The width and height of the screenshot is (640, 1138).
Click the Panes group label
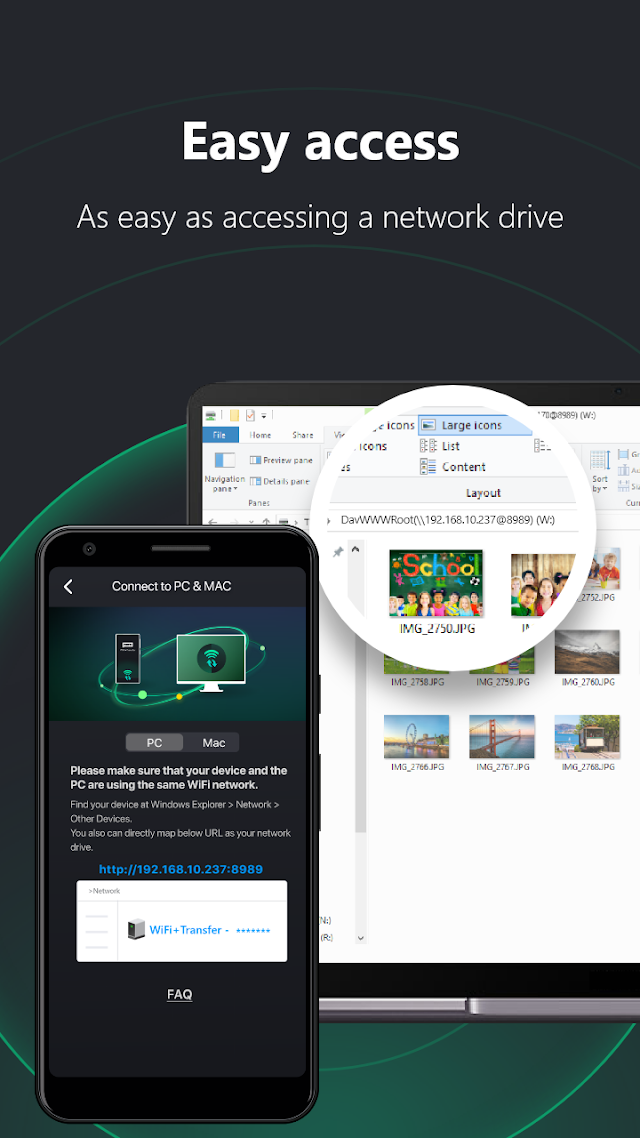(258, 502)
